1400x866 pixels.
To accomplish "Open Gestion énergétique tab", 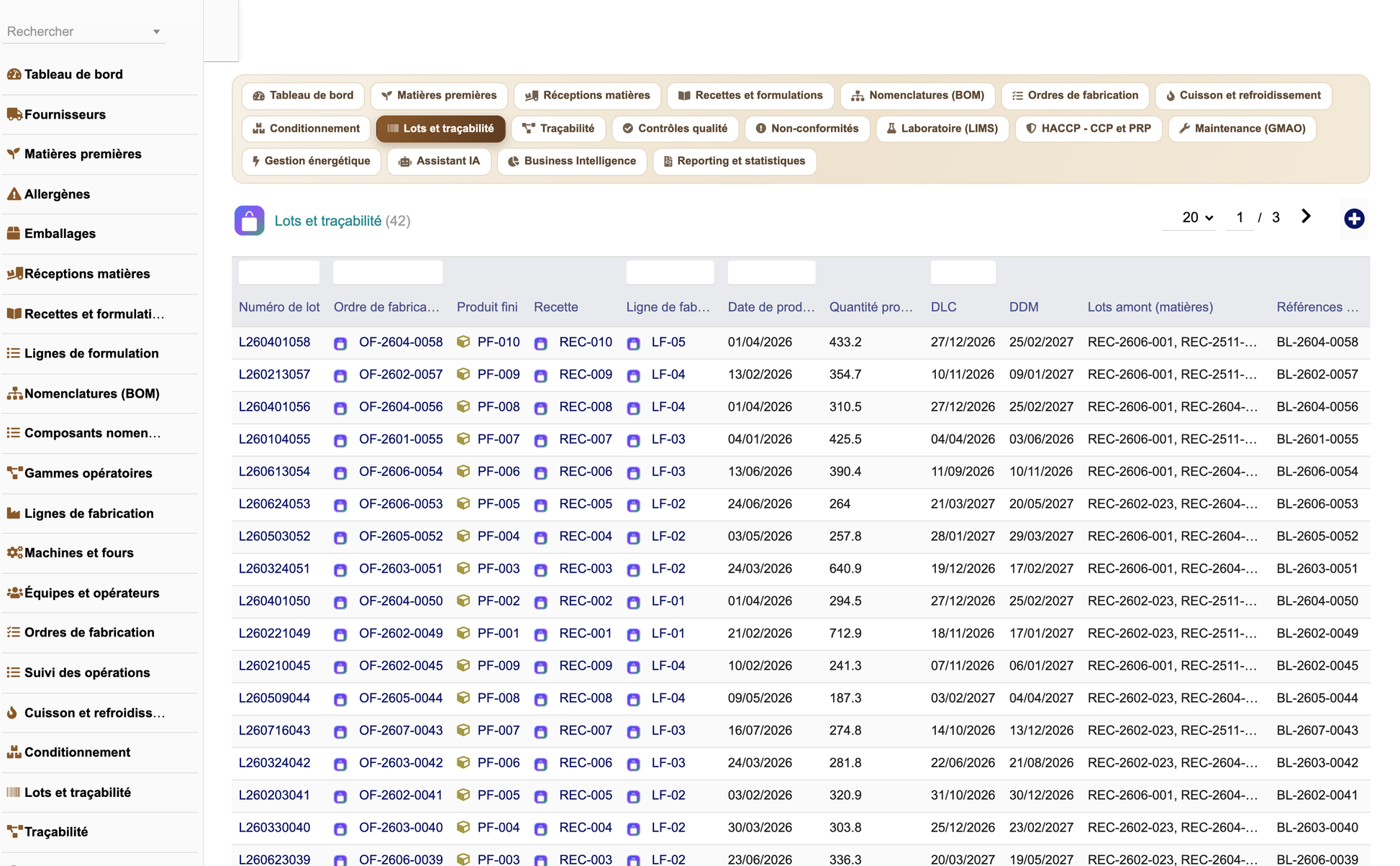I will coord(311,161).
